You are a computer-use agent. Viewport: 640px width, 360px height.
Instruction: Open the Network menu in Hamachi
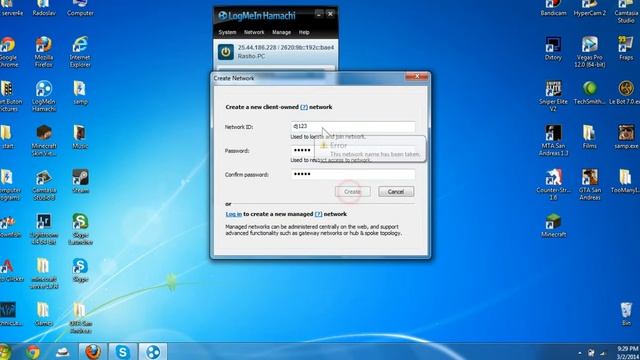click(254, 32)
